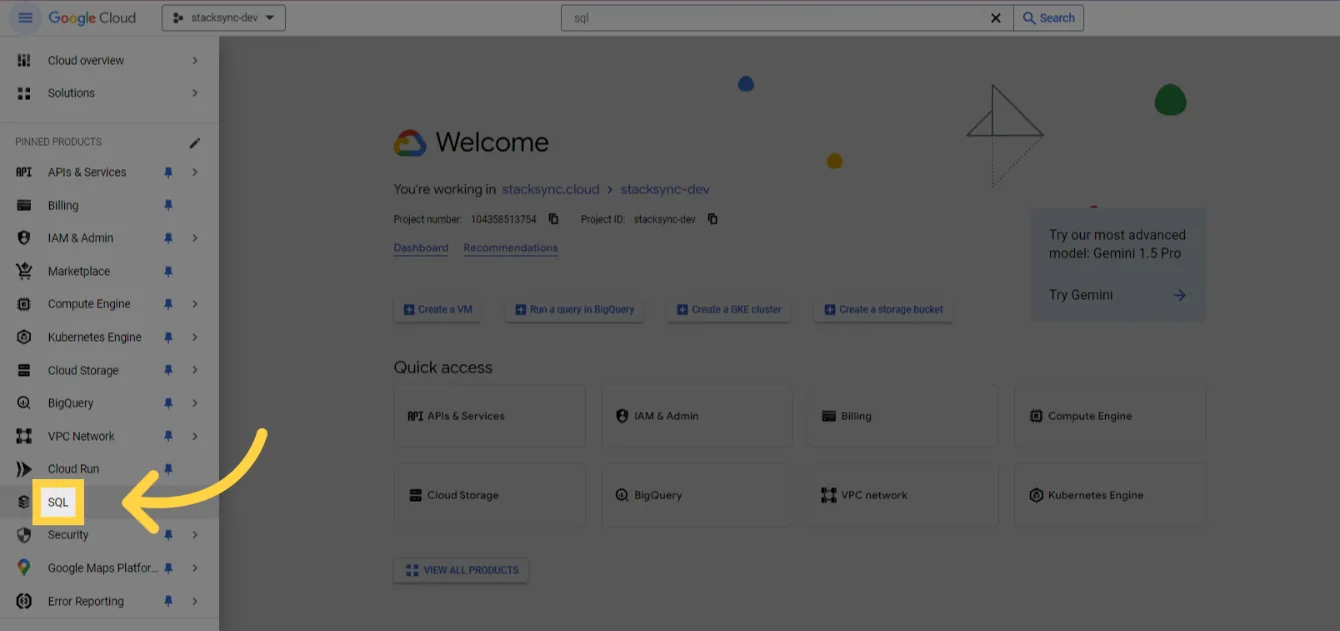This screenshot has height=631, width=1340.
Task: Open the IAM & Admin quick access card
Action: click(x=697, y=416)
